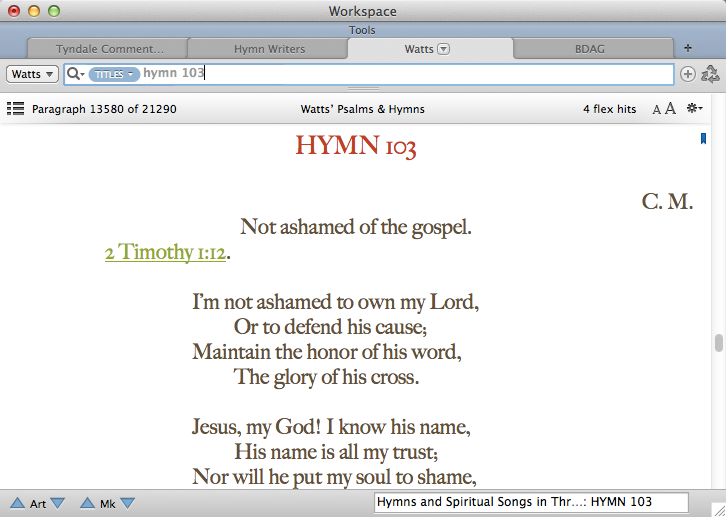726x517 pixels.
Task: Click line "Not ashamed of the gospel."
Action: (x=356, y=227)
